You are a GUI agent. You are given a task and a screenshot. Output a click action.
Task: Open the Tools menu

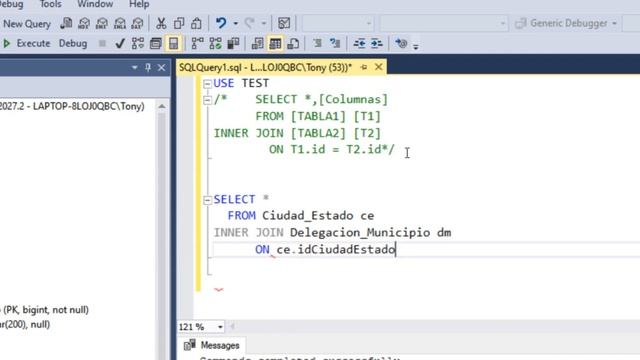coord(50,4)
